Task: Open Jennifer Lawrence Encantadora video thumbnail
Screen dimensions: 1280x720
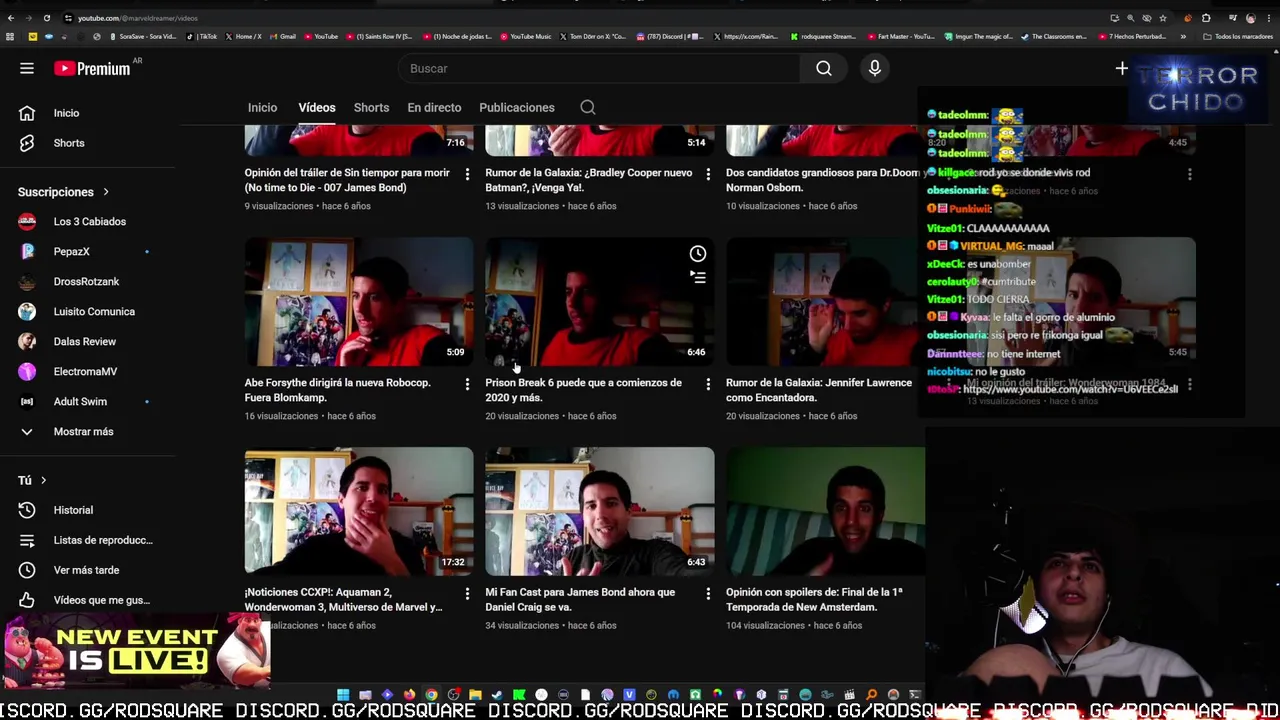Action: pyautogui.click(x=826, y=302)
